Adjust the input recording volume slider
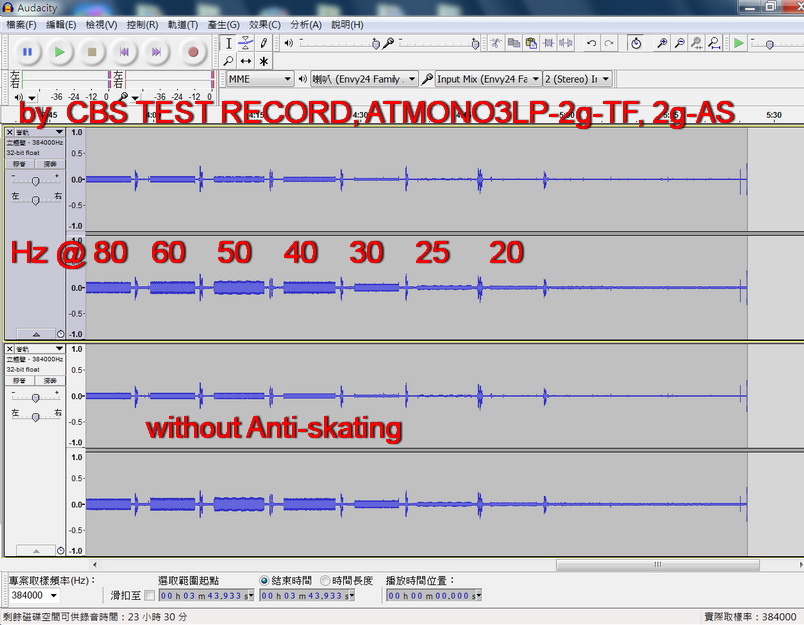804x625 pixels. [475, 45]
